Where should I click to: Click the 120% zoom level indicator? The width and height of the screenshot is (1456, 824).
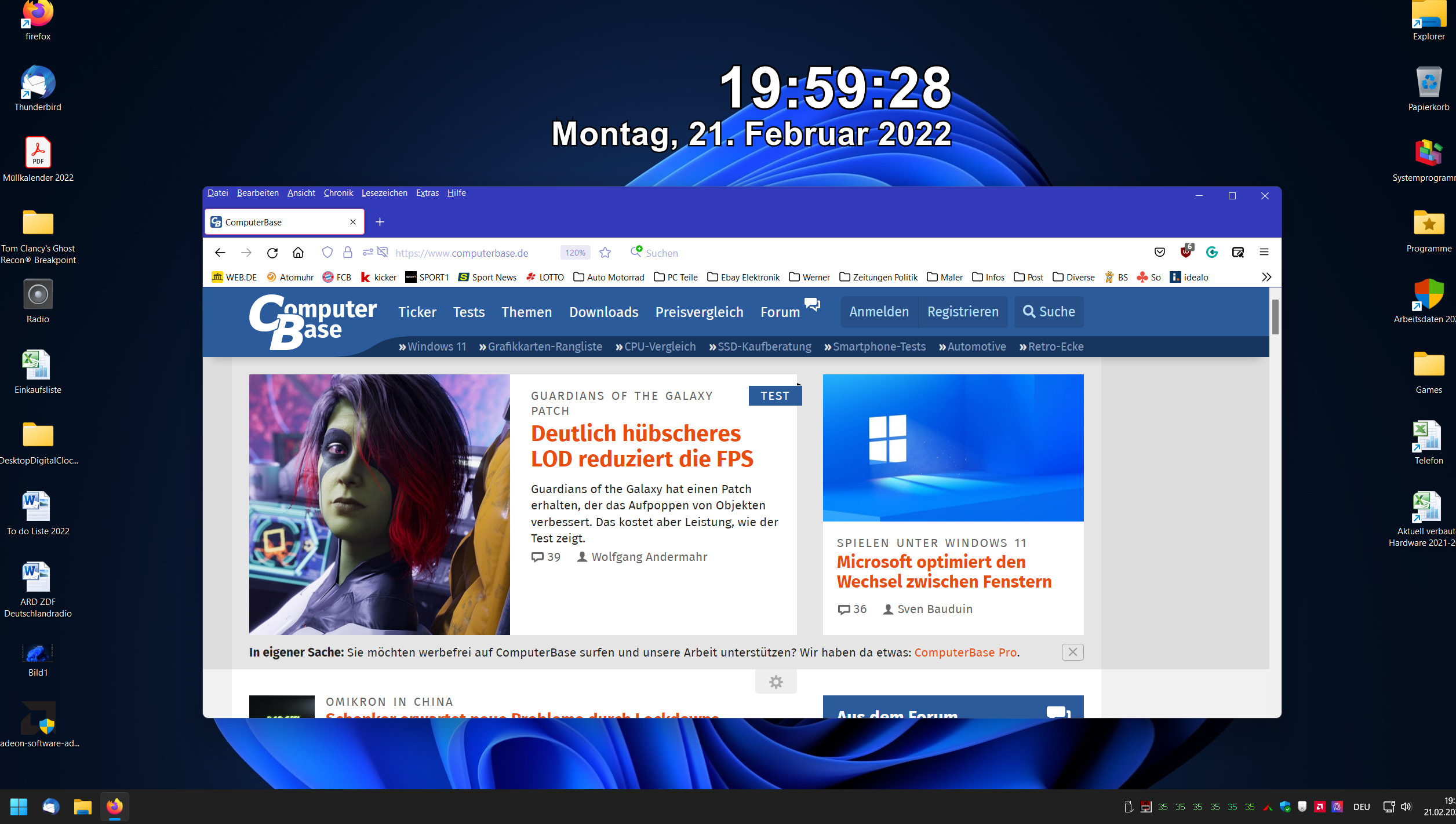coord(575,253)
